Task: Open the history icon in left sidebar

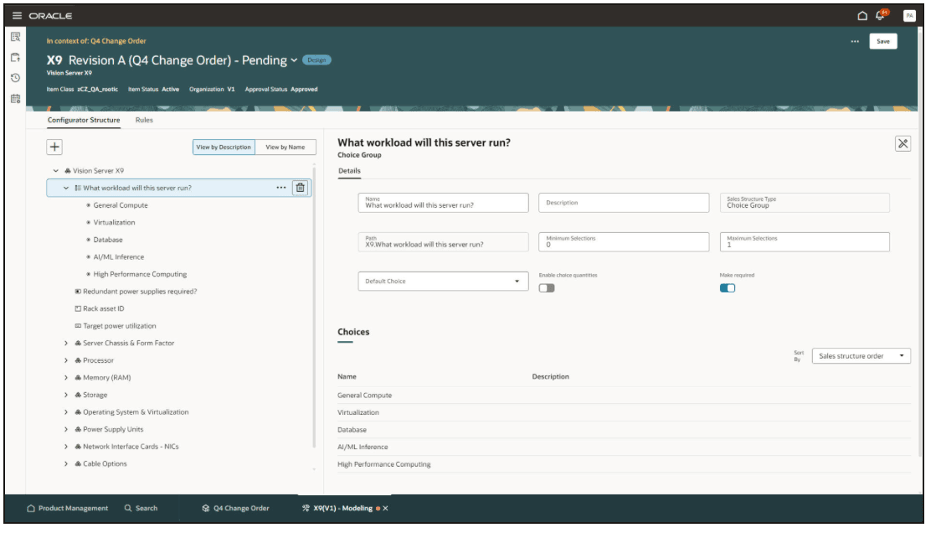Action: [x=16, y=78]
